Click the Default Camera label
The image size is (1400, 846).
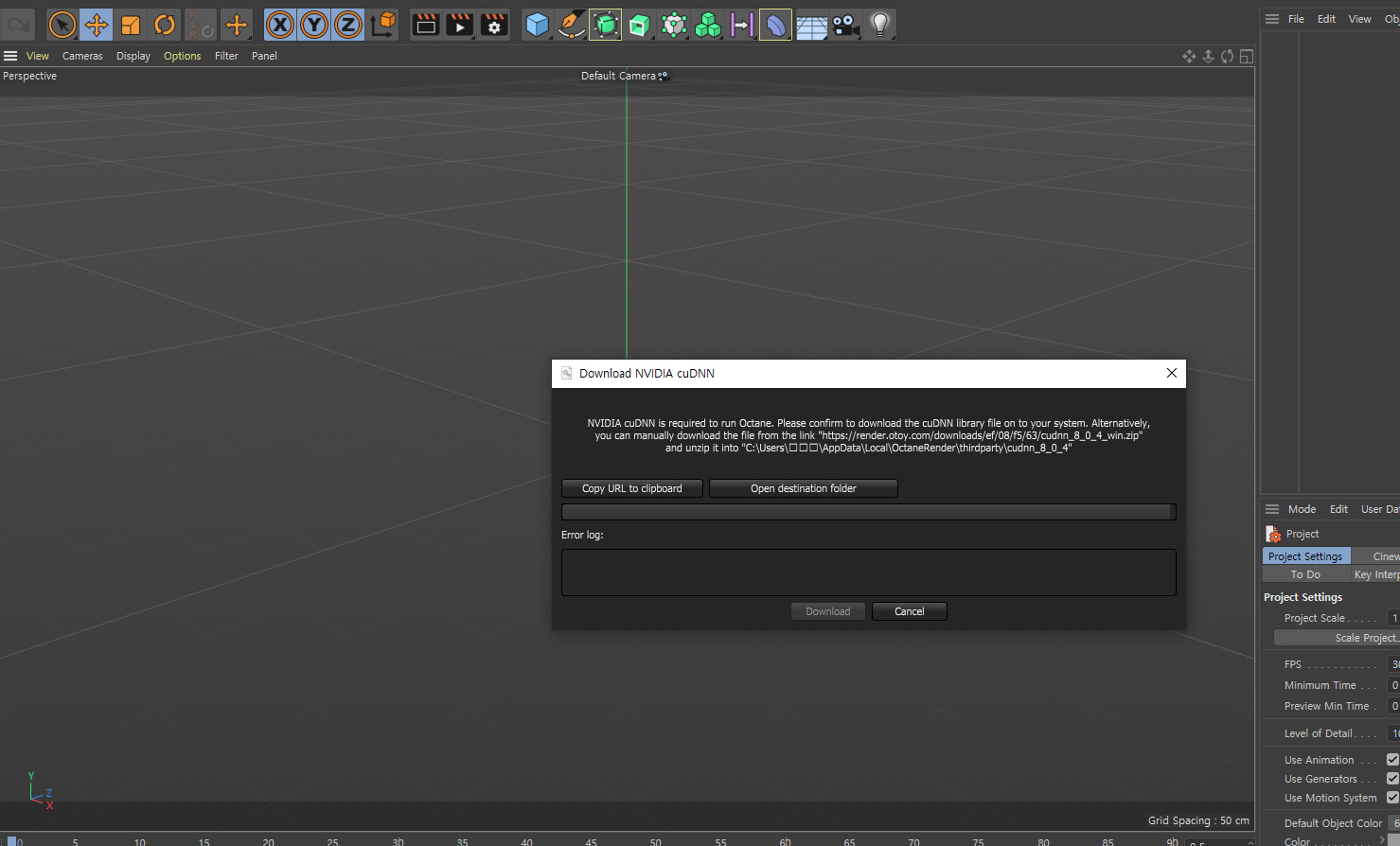click(x=618, y=76)
